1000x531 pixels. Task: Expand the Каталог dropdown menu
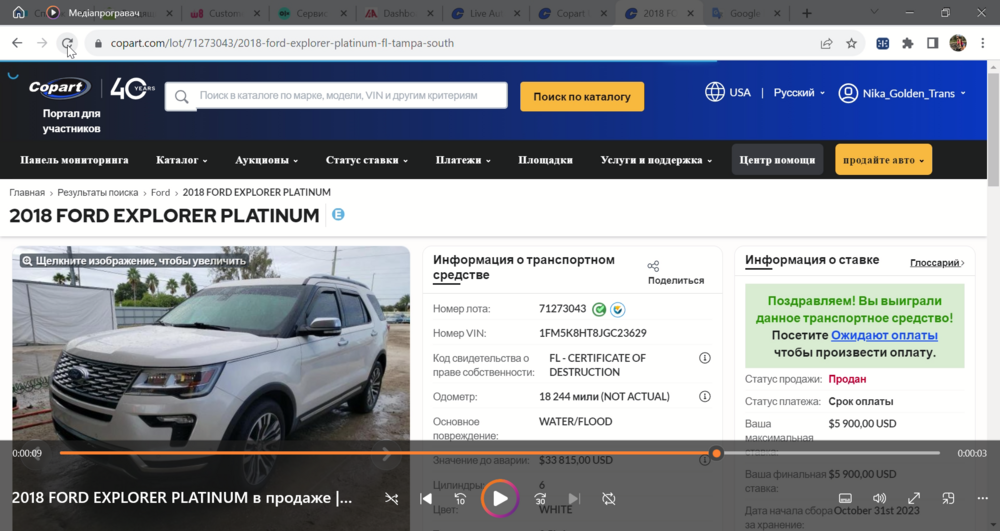click(x=181, y=160)
